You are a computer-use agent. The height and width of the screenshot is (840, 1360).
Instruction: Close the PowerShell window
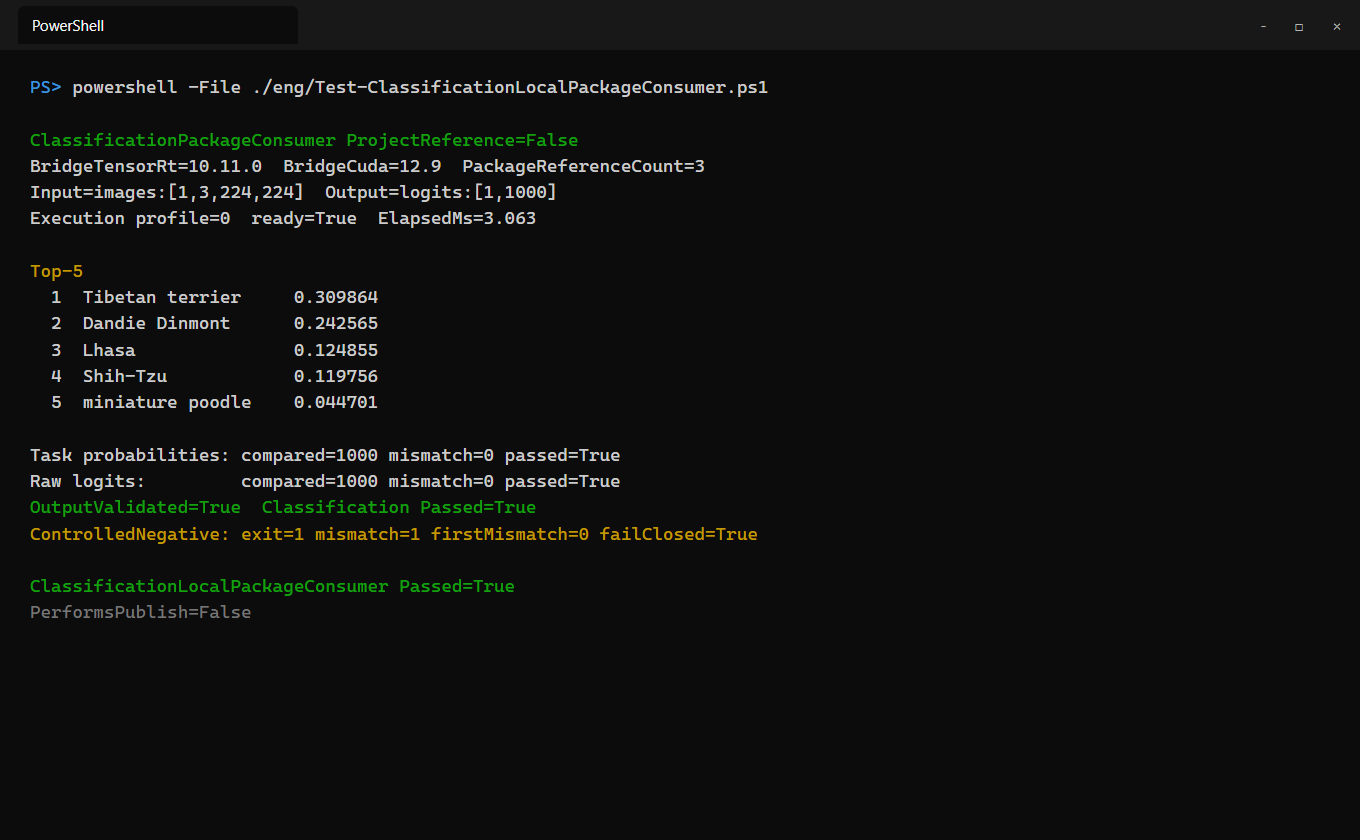click(1337, 27)
